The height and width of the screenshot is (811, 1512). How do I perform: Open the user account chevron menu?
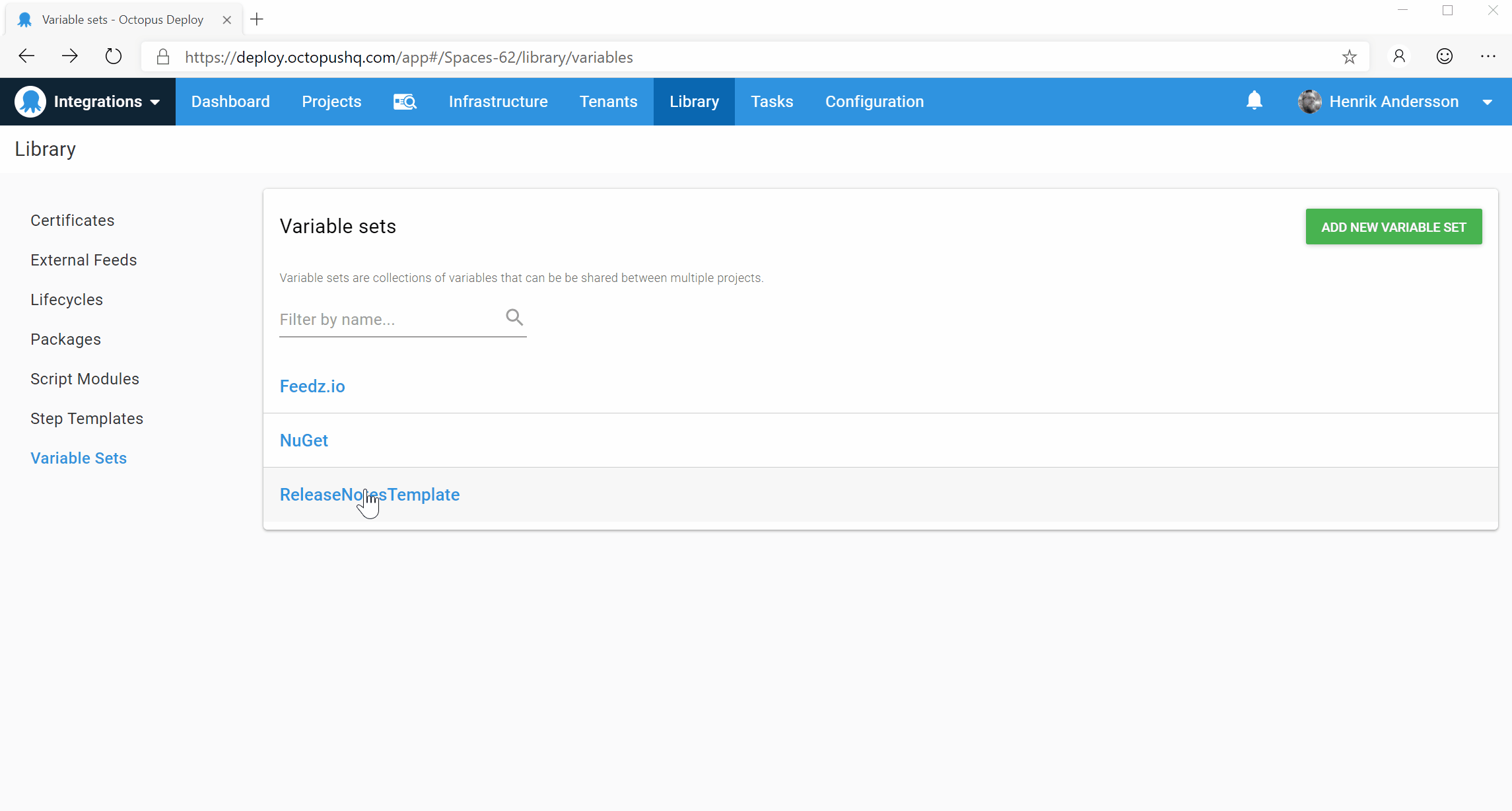click(1487, 101)
